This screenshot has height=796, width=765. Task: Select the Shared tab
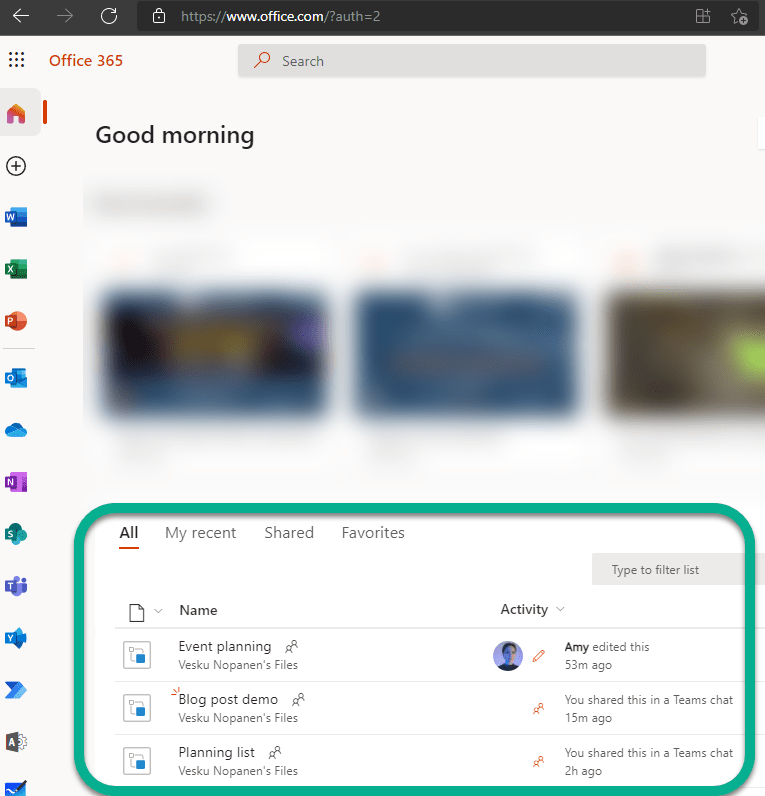pyautogui.click(x=289, y=533)
